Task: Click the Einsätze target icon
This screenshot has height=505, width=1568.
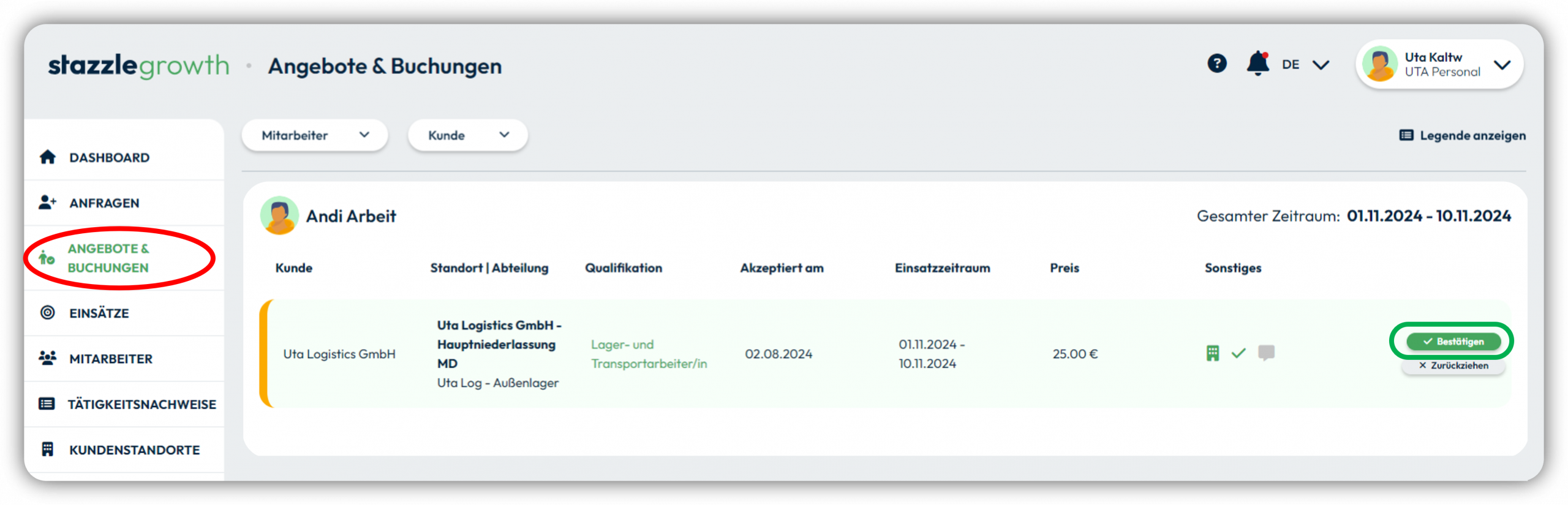Action: (x=47, y=313)
